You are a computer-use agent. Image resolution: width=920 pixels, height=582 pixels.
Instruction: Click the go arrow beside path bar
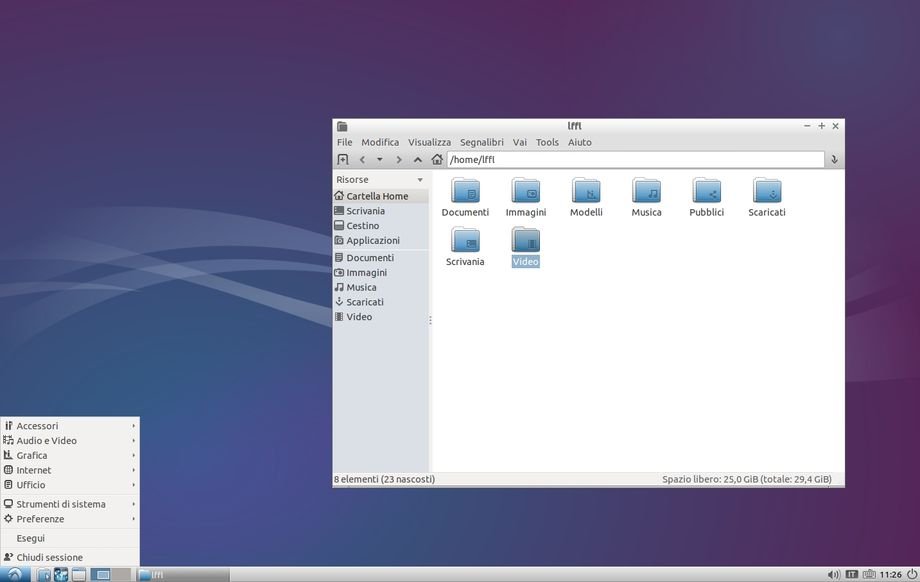(x=834, y=160)
